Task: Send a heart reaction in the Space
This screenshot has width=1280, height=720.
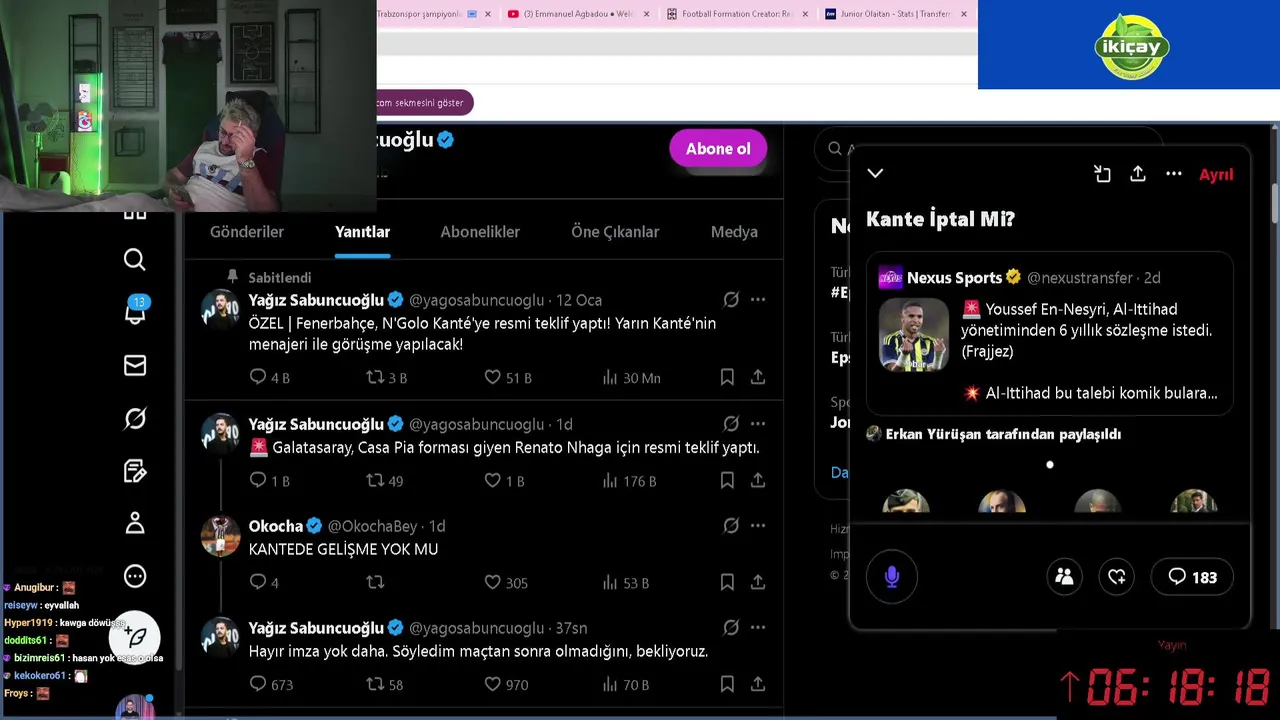Action: click(1117, 577)
